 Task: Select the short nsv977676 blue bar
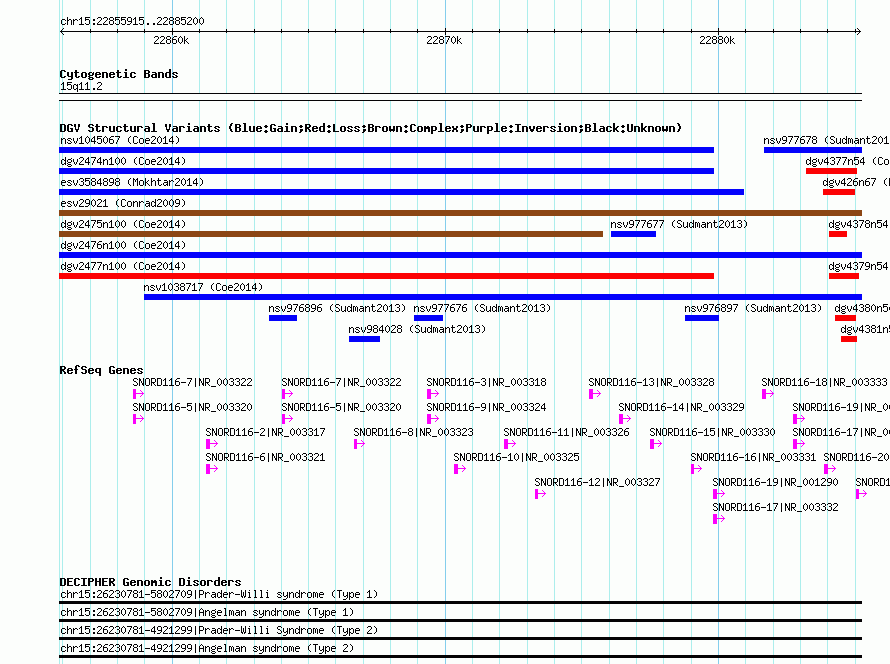(429, 318)
